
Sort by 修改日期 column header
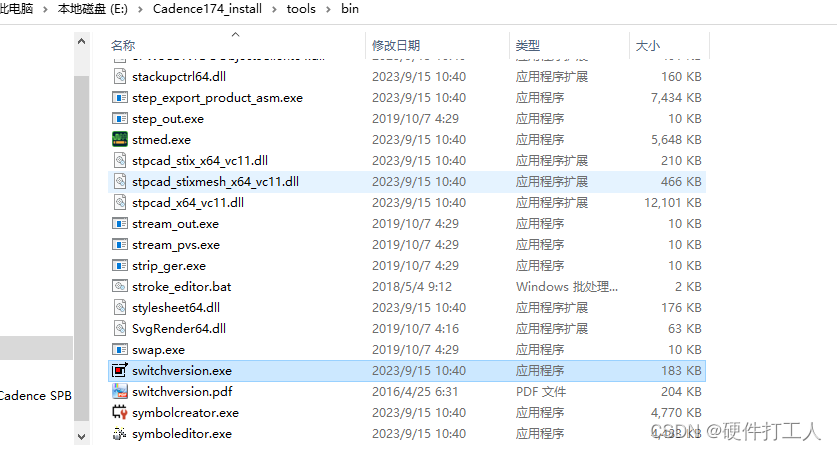pyautogui.click(x=396, y=46)
